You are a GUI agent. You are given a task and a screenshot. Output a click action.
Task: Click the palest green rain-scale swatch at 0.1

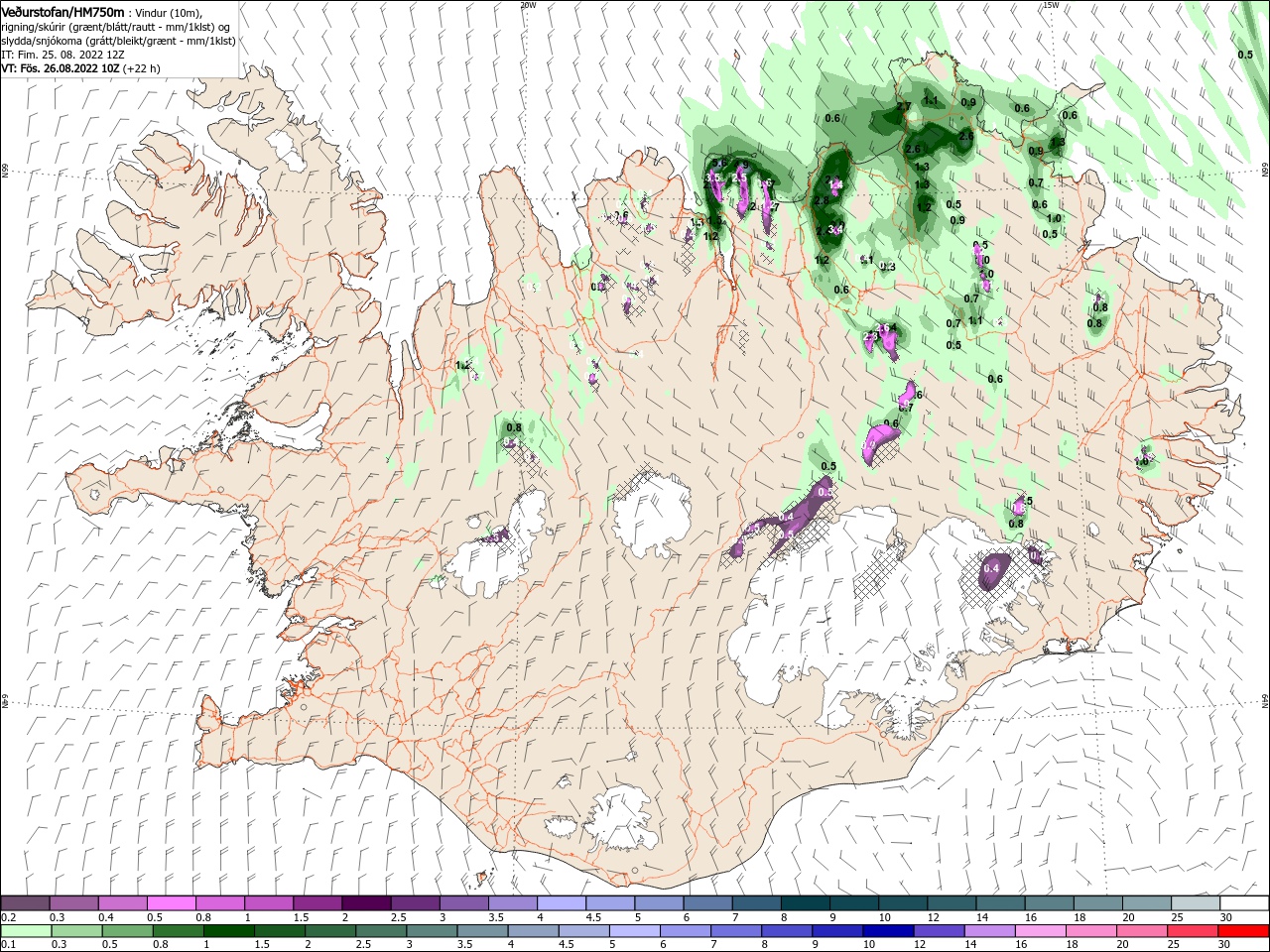pyautogui.click(x=26, y=931)
